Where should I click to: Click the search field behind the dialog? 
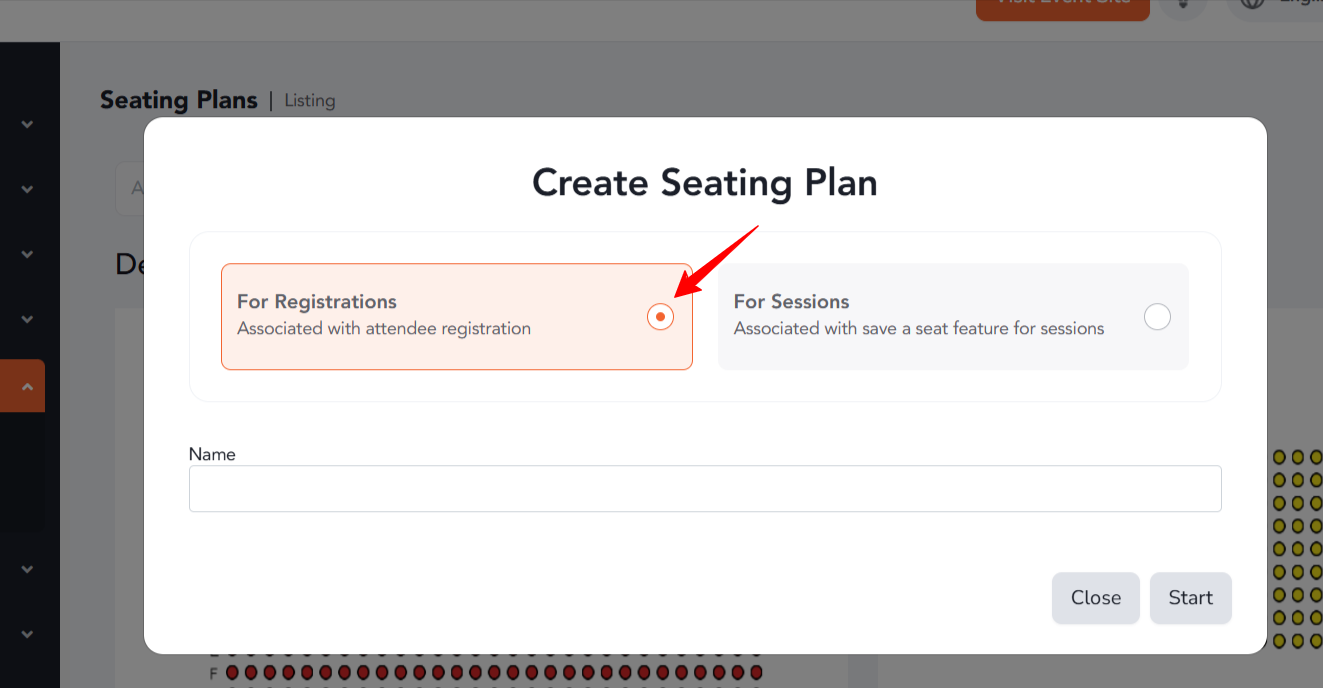pyautogui.click(x=130, y=188)
